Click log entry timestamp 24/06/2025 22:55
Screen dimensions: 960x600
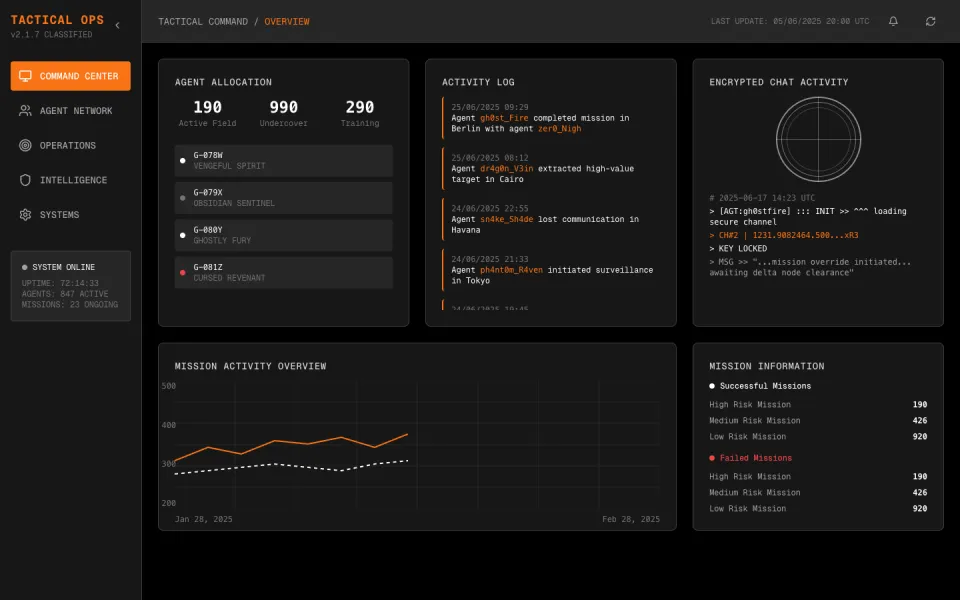[x=490, y=209]
